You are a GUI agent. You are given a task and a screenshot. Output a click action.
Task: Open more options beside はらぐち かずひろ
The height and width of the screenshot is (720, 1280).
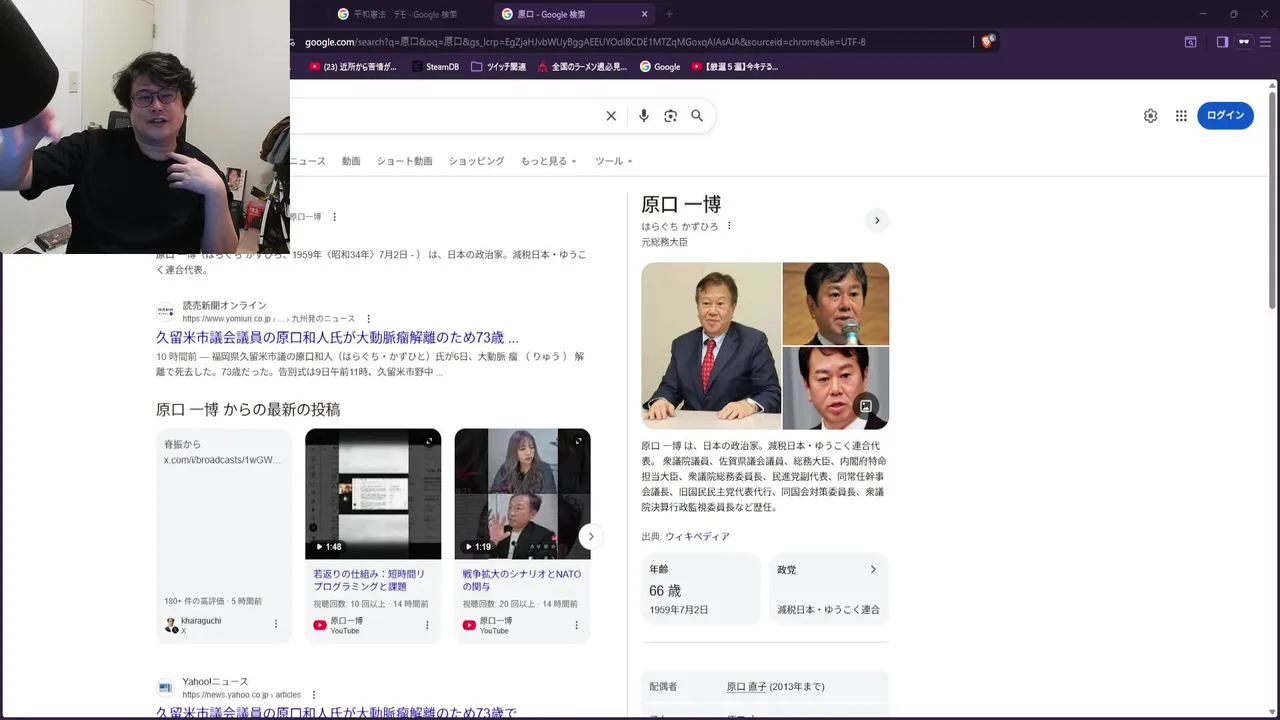[729, 226]
